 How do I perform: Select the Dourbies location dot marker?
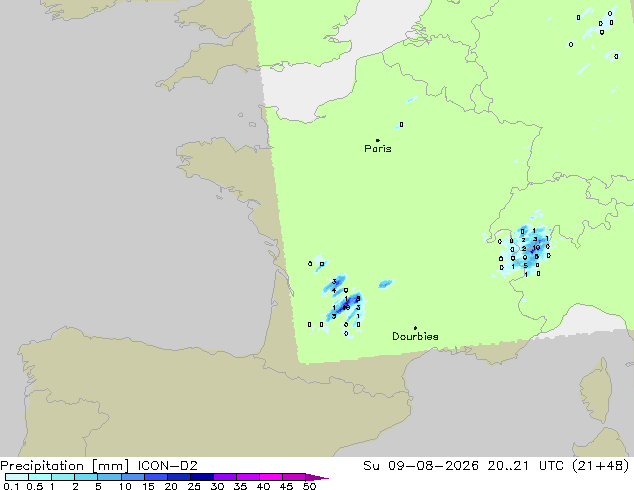415,328
